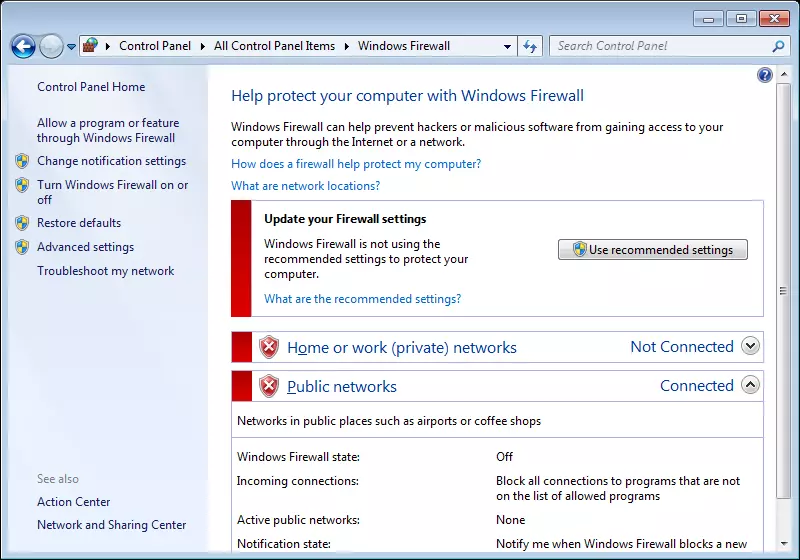Open Change notification settings
Viewport: 800px width, 560px height.
point(111,161)
